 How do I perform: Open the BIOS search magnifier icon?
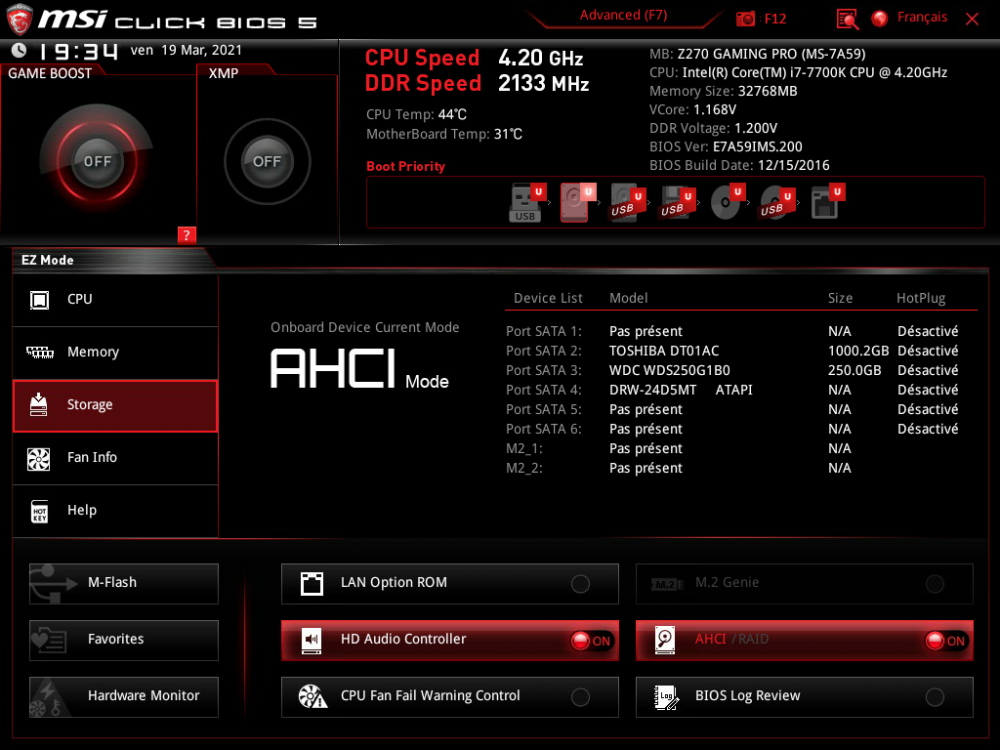point(847,18)
